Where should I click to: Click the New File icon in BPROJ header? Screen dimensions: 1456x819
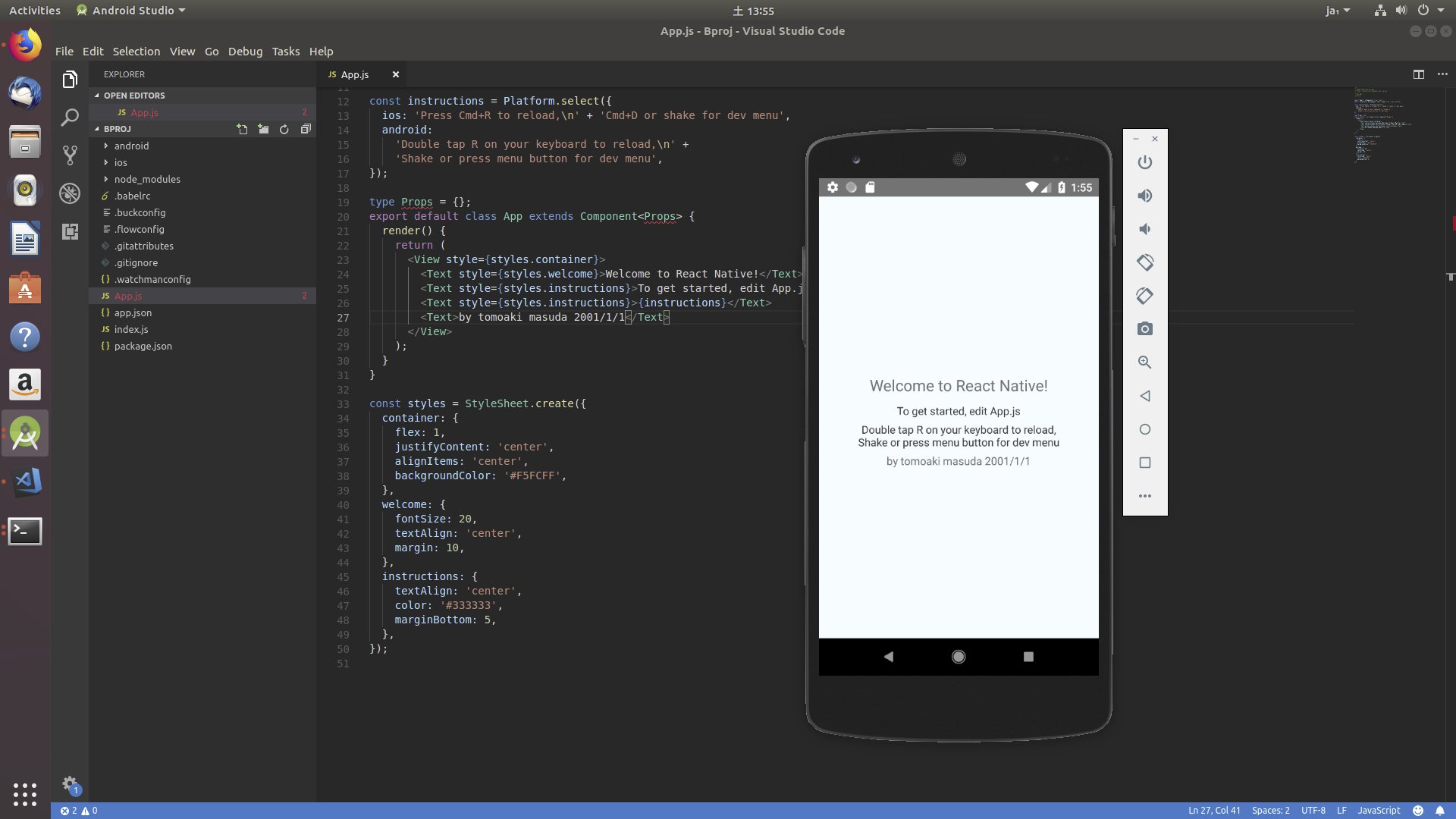[242, 129]
